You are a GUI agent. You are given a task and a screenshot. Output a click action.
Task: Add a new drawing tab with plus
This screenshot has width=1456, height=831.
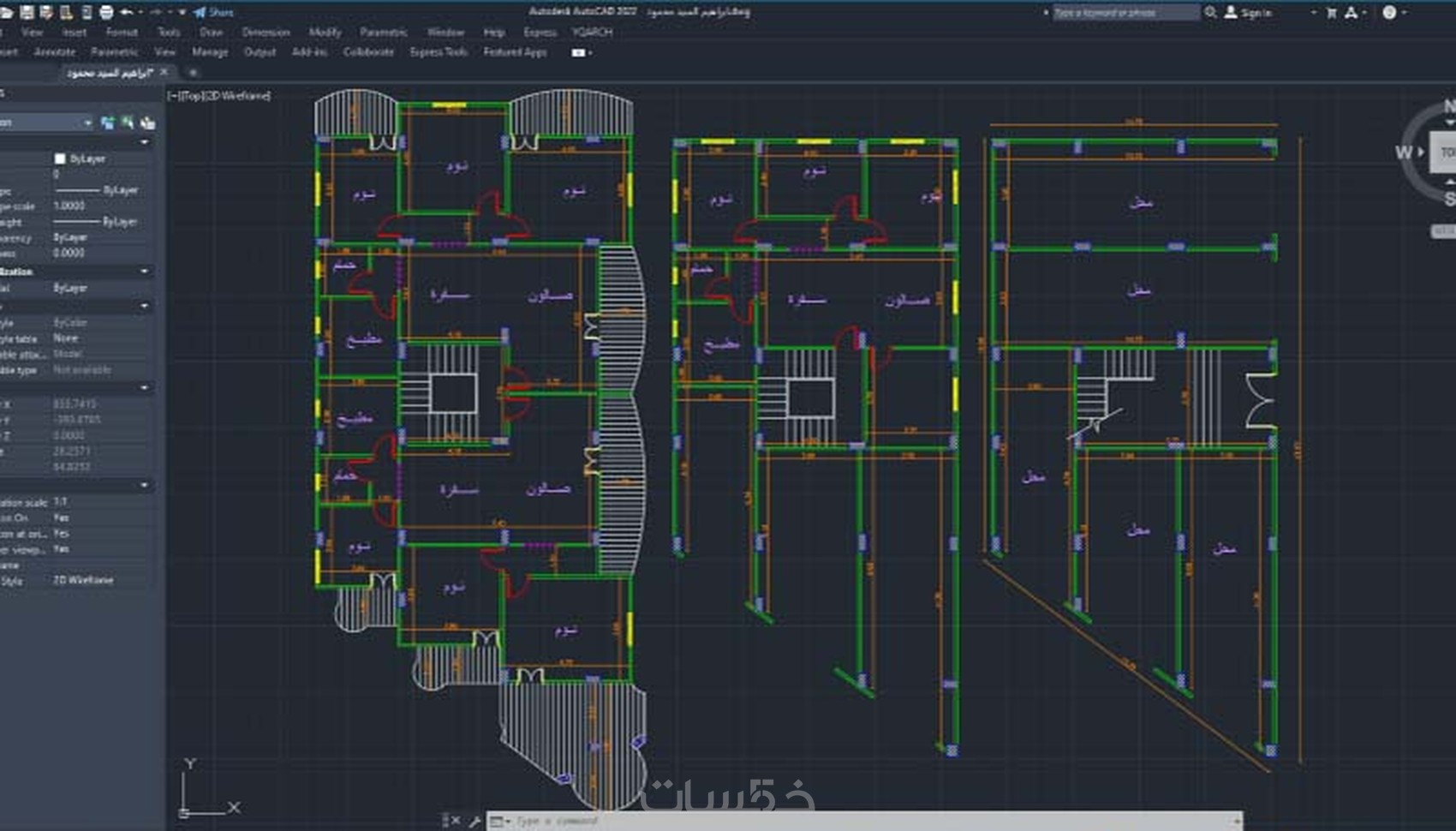pos(193,72)
